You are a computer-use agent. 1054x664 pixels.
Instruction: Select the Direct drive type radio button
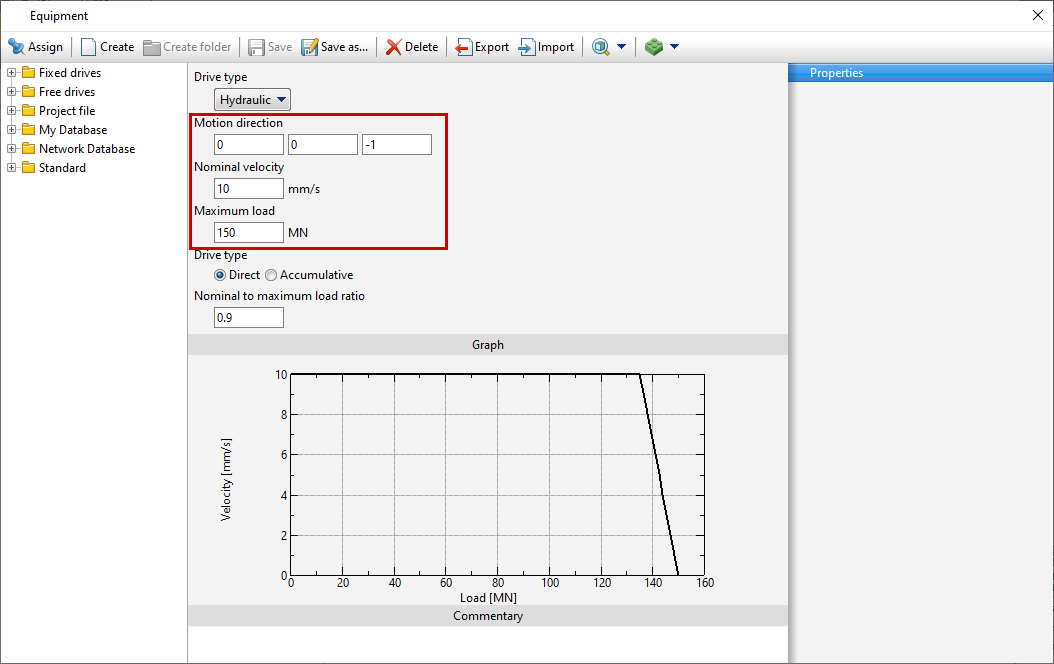[x=220, y=275]
